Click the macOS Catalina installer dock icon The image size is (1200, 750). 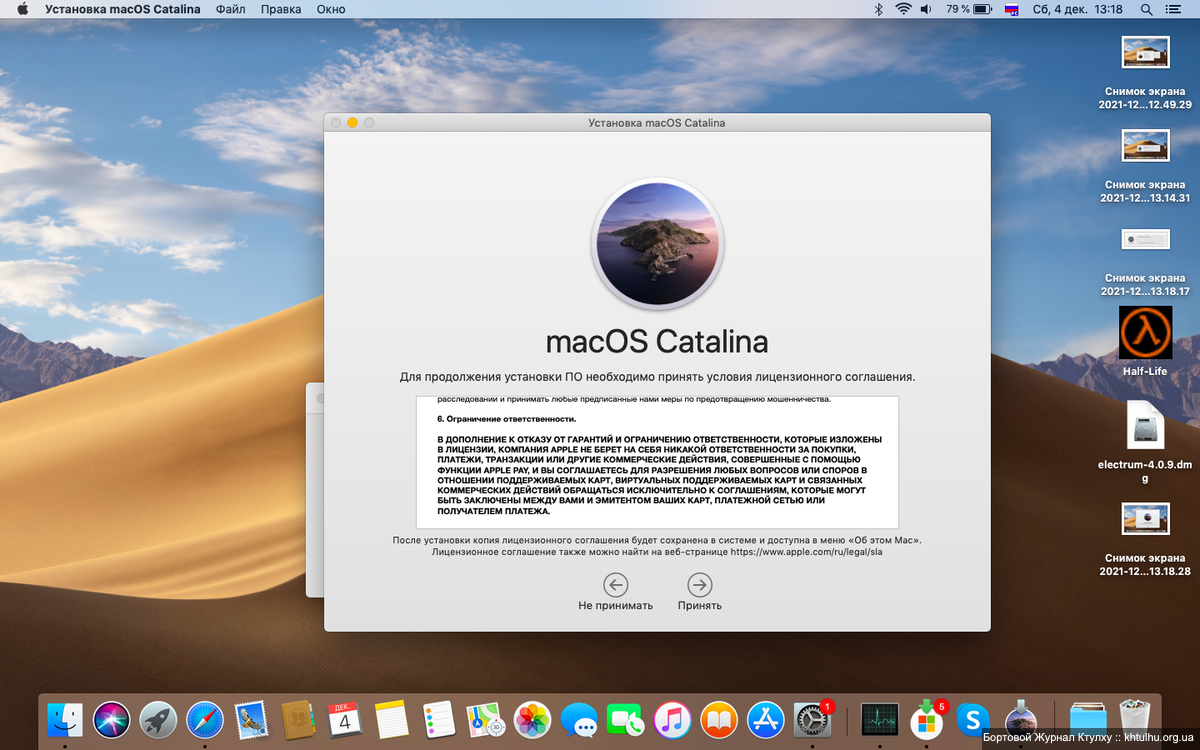coord(1020,719)
